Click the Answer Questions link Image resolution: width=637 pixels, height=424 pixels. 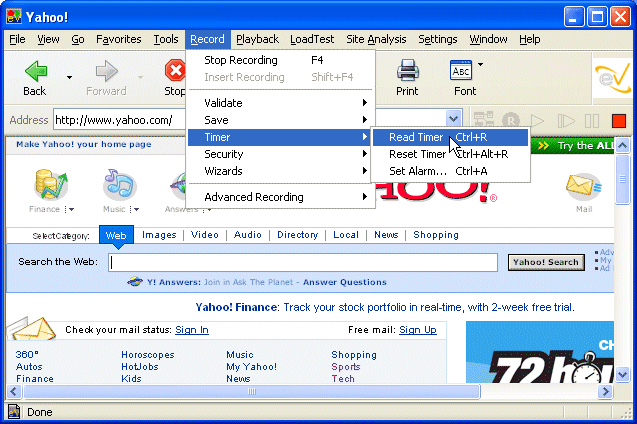pyautogui.click(x=344, y=282)
